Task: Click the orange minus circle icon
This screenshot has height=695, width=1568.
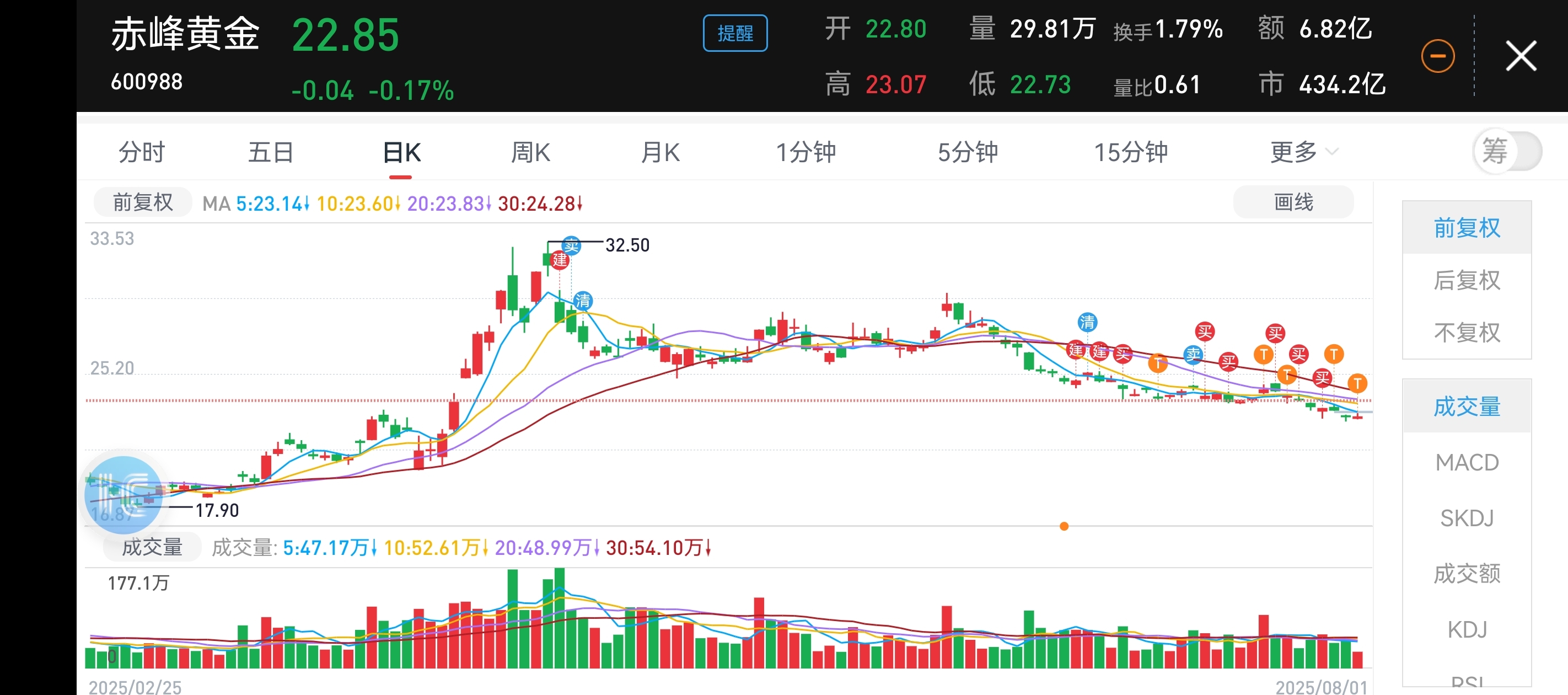Action: click(x=1438, y=56)
